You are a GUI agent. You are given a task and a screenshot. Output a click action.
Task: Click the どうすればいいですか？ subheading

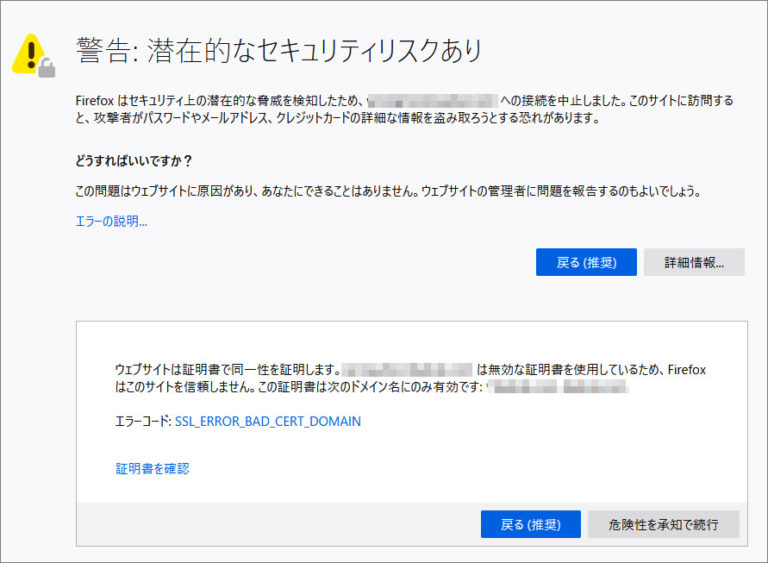tap(134, 160)
